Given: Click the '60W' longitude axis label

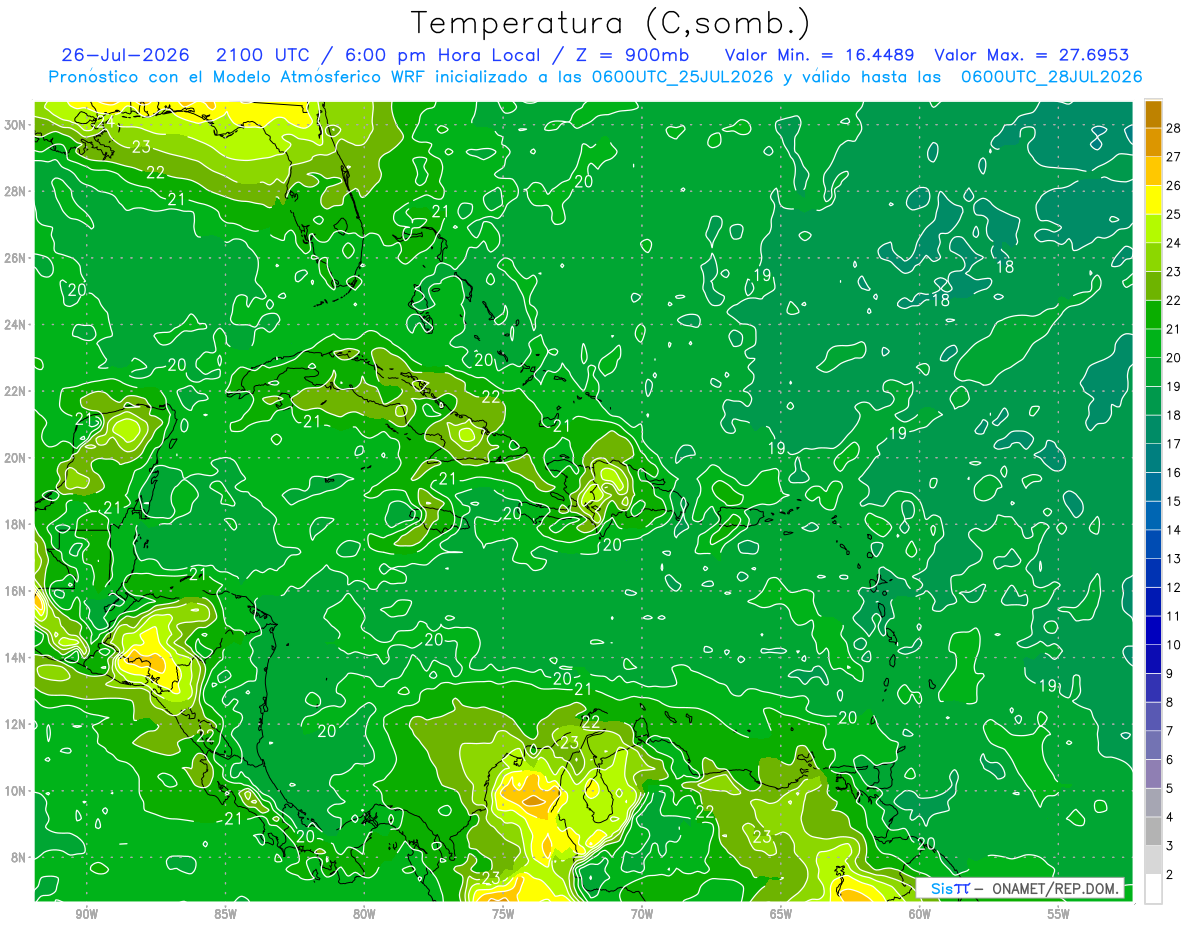Looking at the screenshot, I should click(920, 914).
